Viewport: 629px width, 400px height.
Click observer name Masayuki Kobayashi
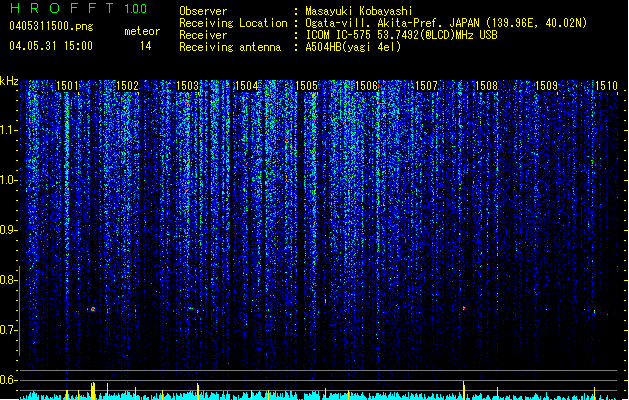click(x=359, y=11)
